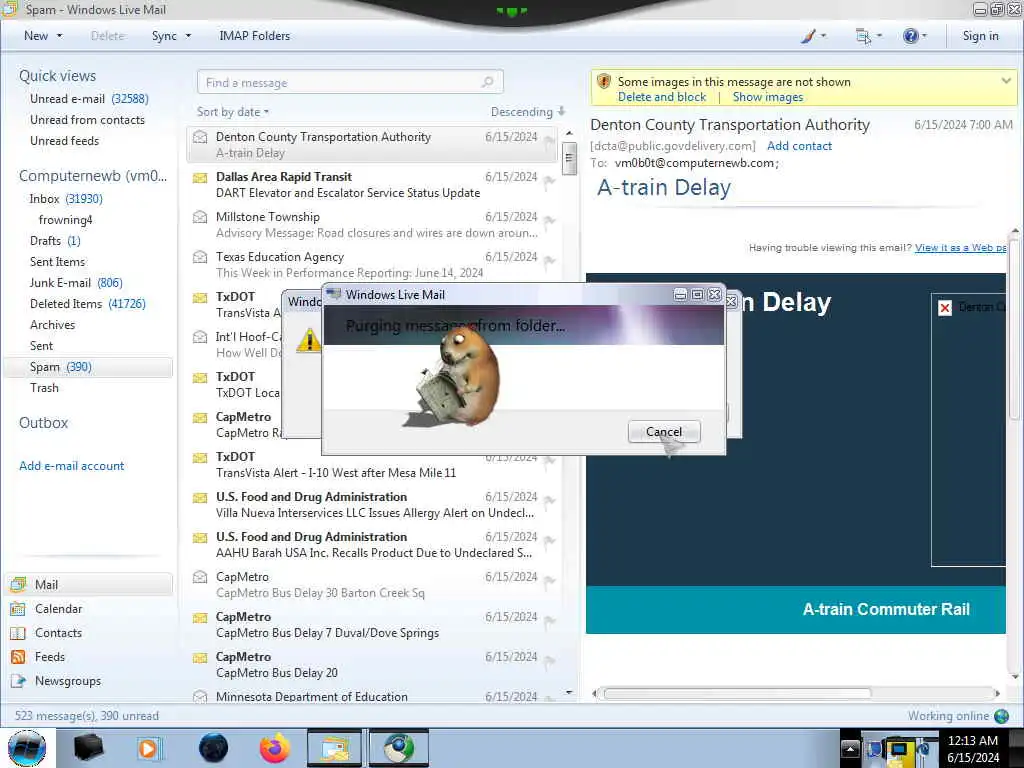Open the Drafts folder
1024x768 pixels.
coord(56,240)
